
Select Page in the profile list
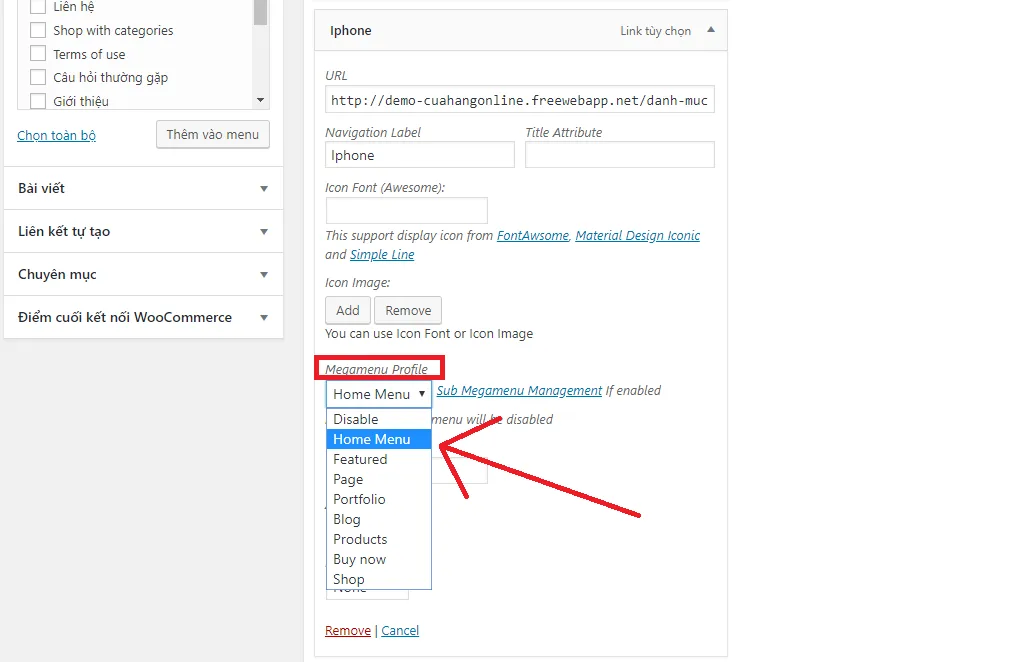click(379, 479)
